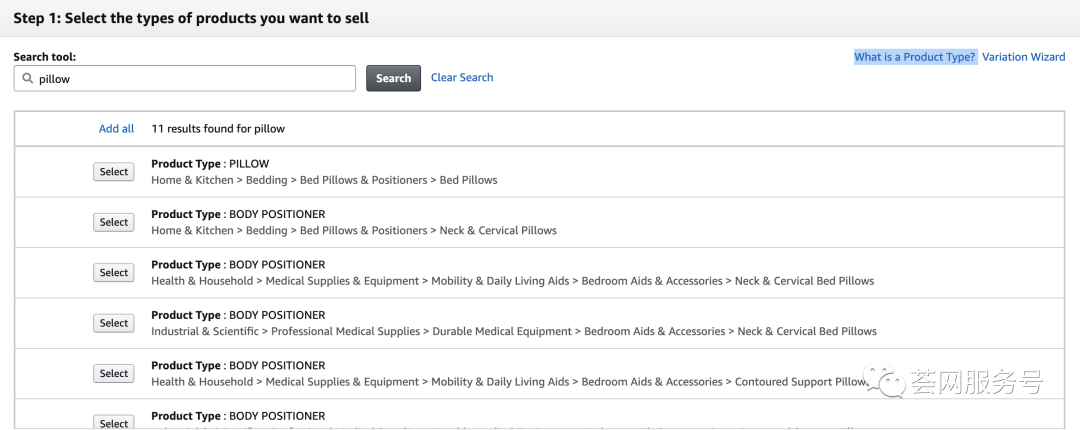Select Home & Kitchen Neck & Cervical Pillows
Screen dimensions: 1080x430
[114, 222]
